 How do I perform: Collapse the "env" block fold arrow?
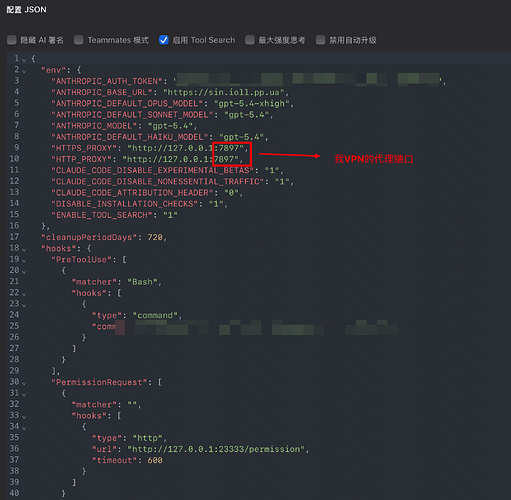pos(24,71)
